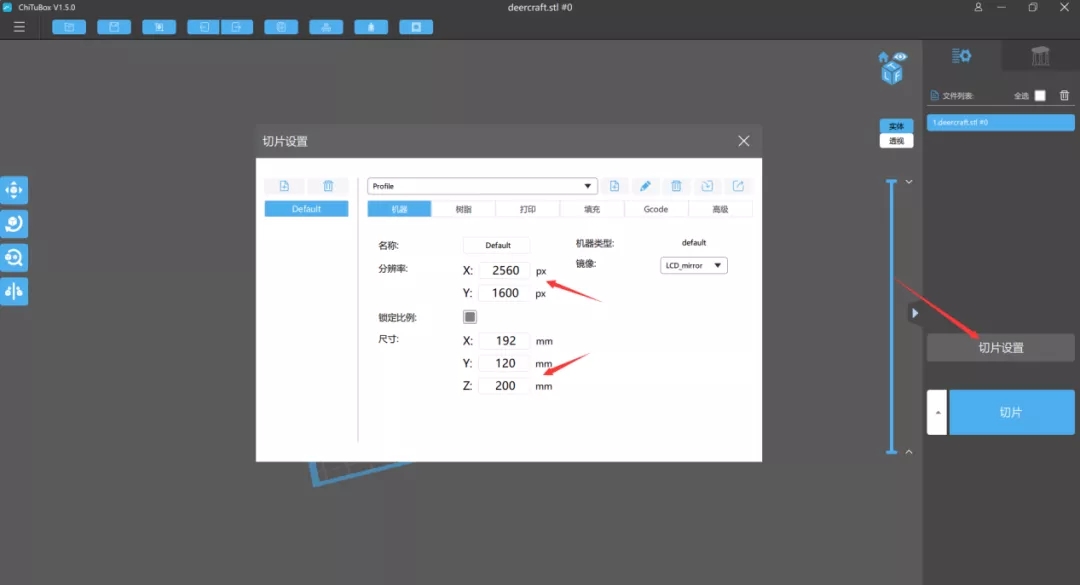Click bottom handle of the layer slider
The width and height of the screenshot is (1080, 585).
pyautogui.click(x=891, y=452)
